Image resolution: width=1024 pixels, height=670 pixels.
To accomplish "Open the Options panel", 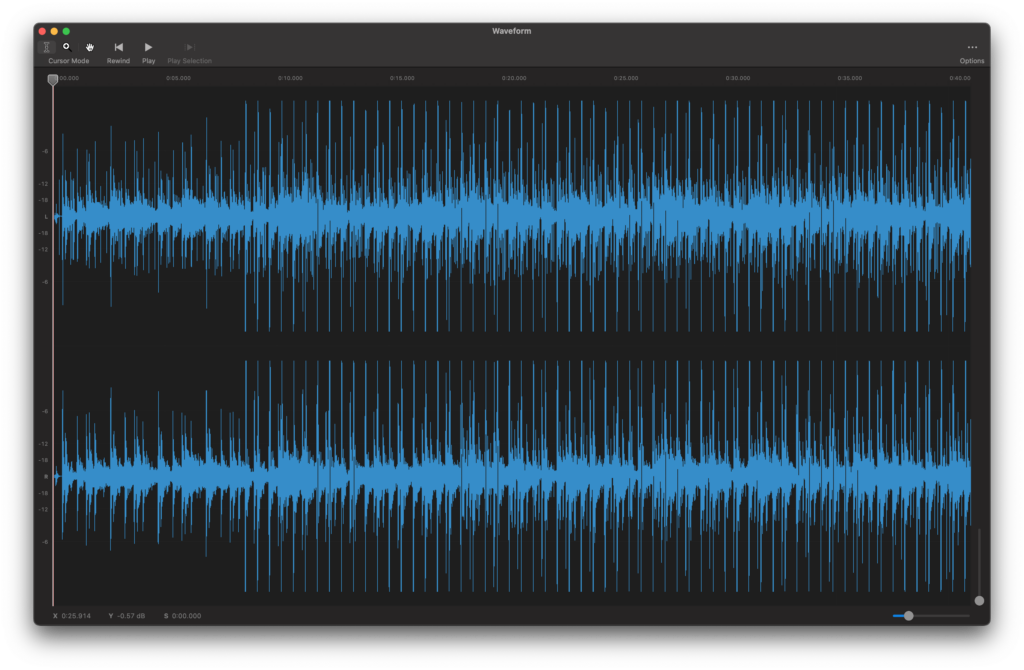I will [971, 60].
